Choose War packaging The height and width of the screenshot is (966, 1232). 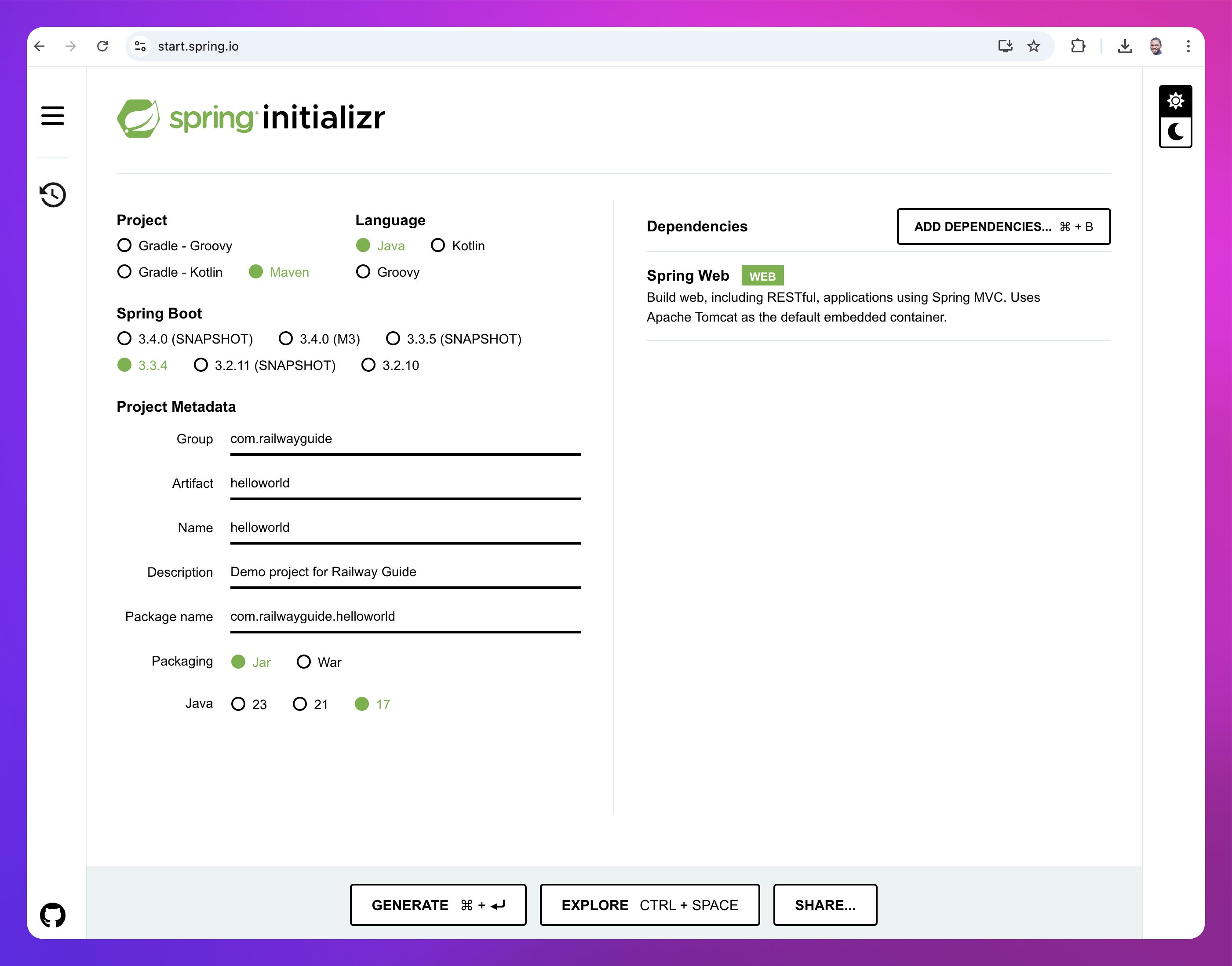pyautogui.click(x=319, y=662)
